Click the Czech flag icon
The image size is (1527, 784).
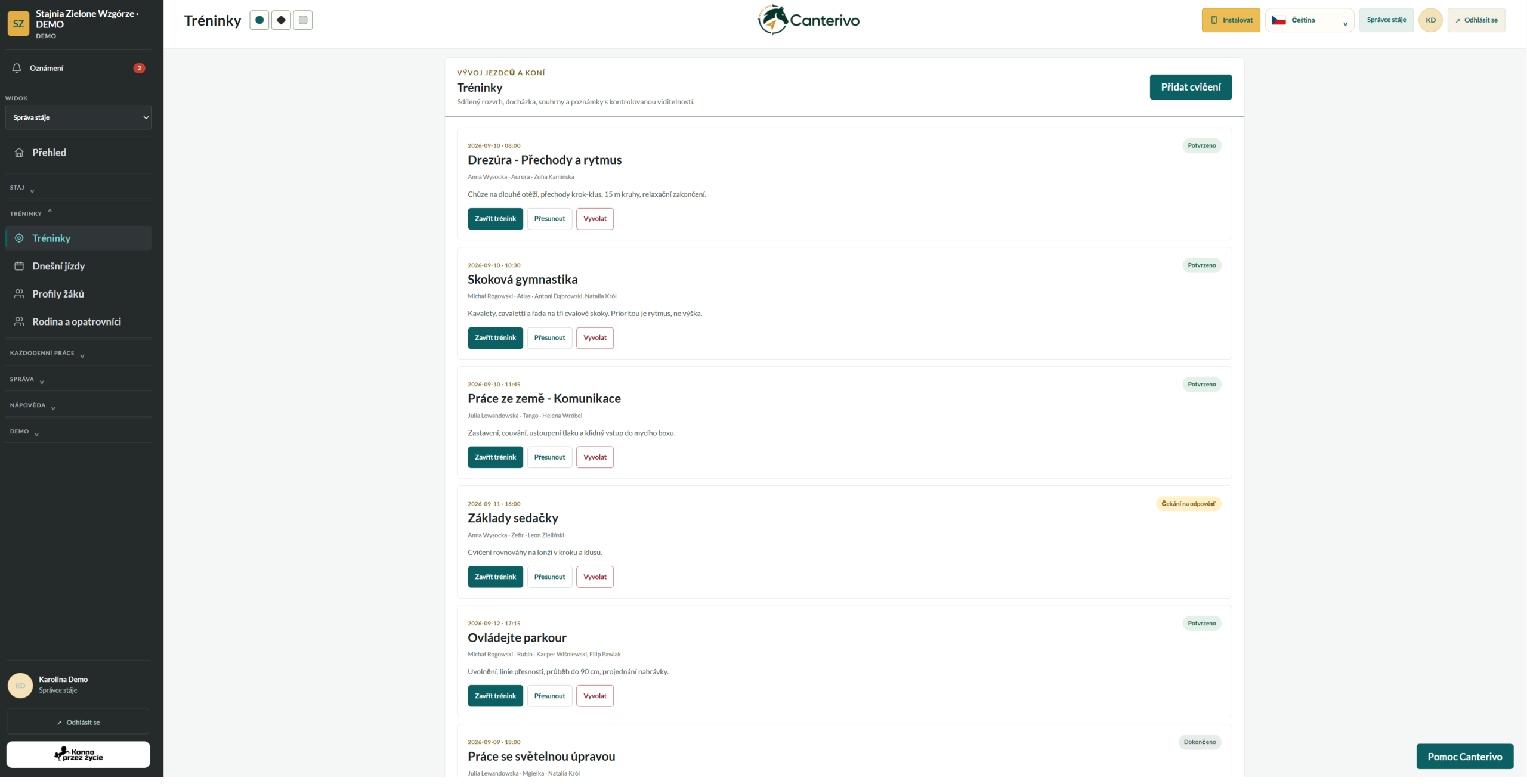click(1278, 20)
